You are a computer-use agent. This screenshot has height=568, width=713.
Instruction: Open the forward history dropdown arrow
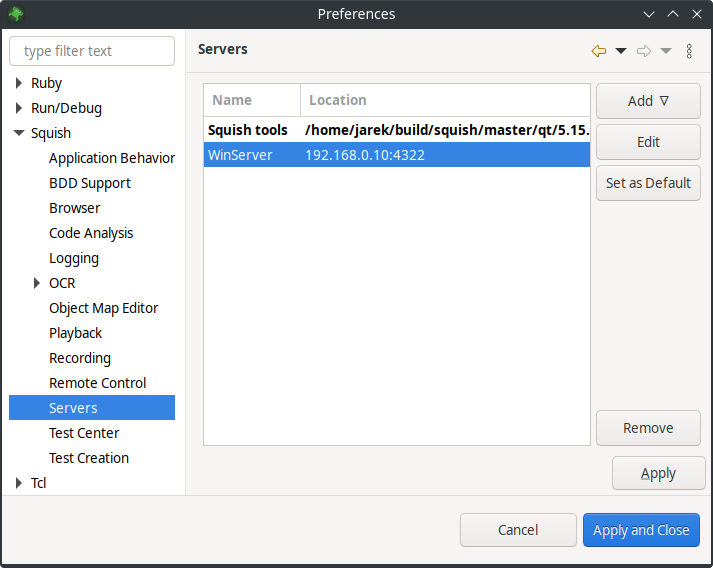(666, 51)
